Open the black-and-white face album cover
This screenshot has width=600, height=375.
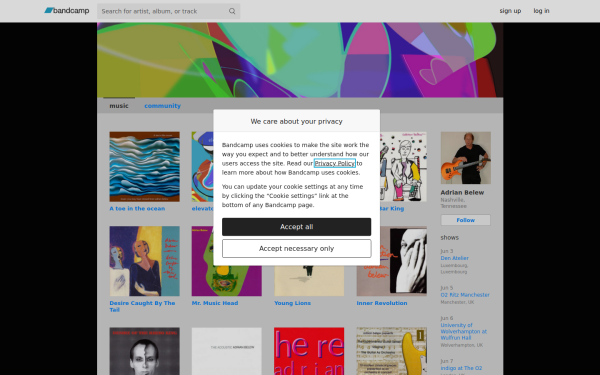145,351
